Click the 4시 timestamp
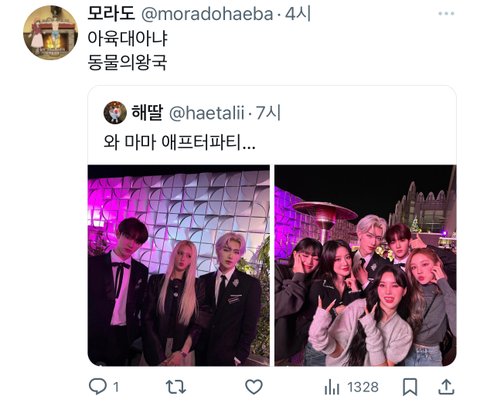This screenshot has width=480, height=403. pyautogui.click(x=298, y=14)
